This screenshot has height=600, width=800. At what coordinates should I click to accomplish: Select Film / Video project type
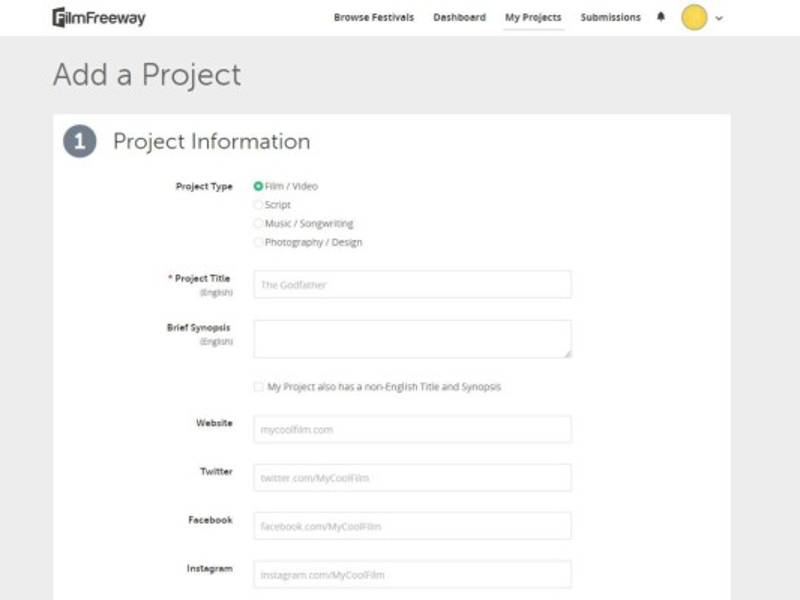click(259, 186)
